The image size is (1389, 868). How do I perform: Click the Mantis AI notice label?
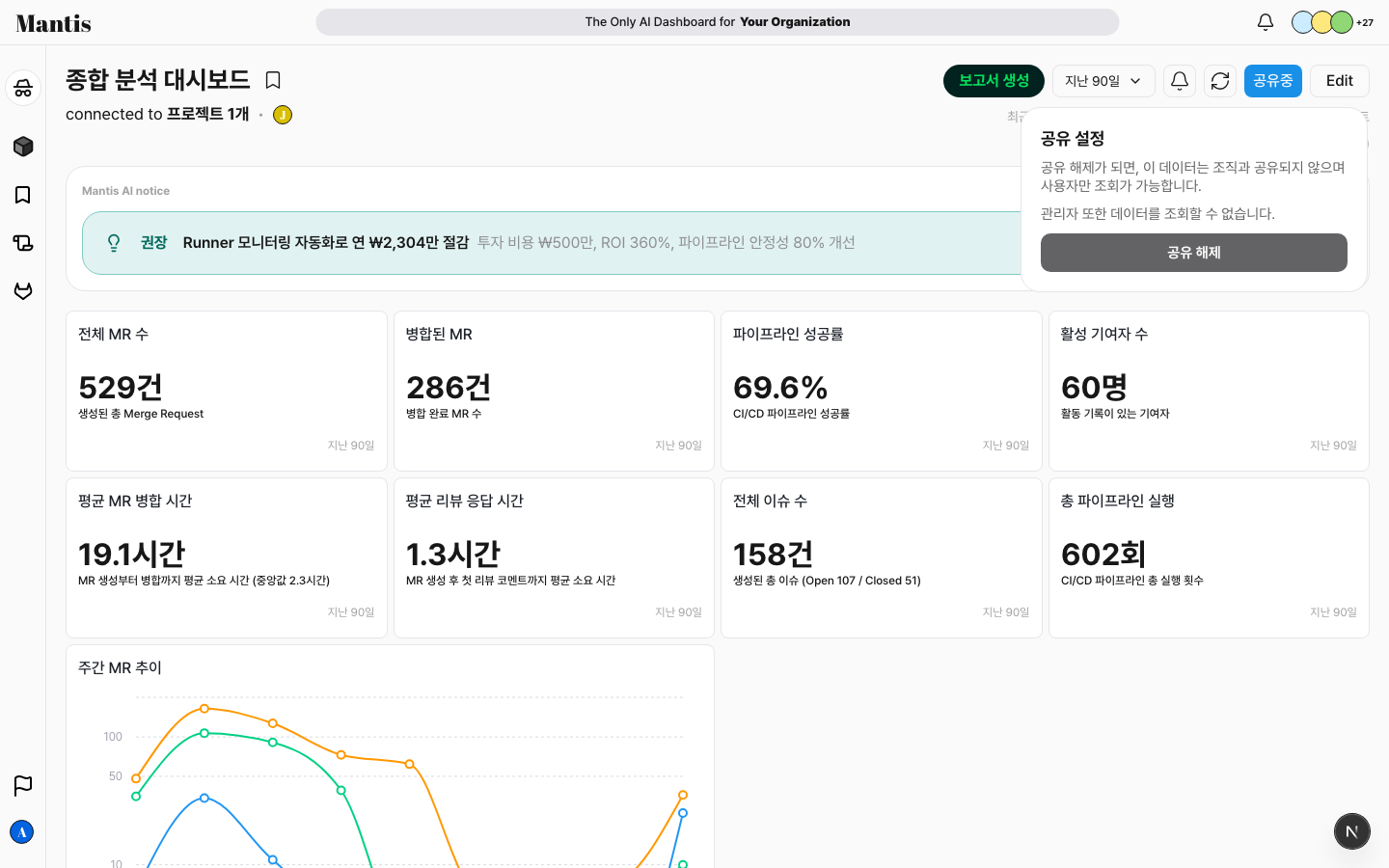point(125,191)
